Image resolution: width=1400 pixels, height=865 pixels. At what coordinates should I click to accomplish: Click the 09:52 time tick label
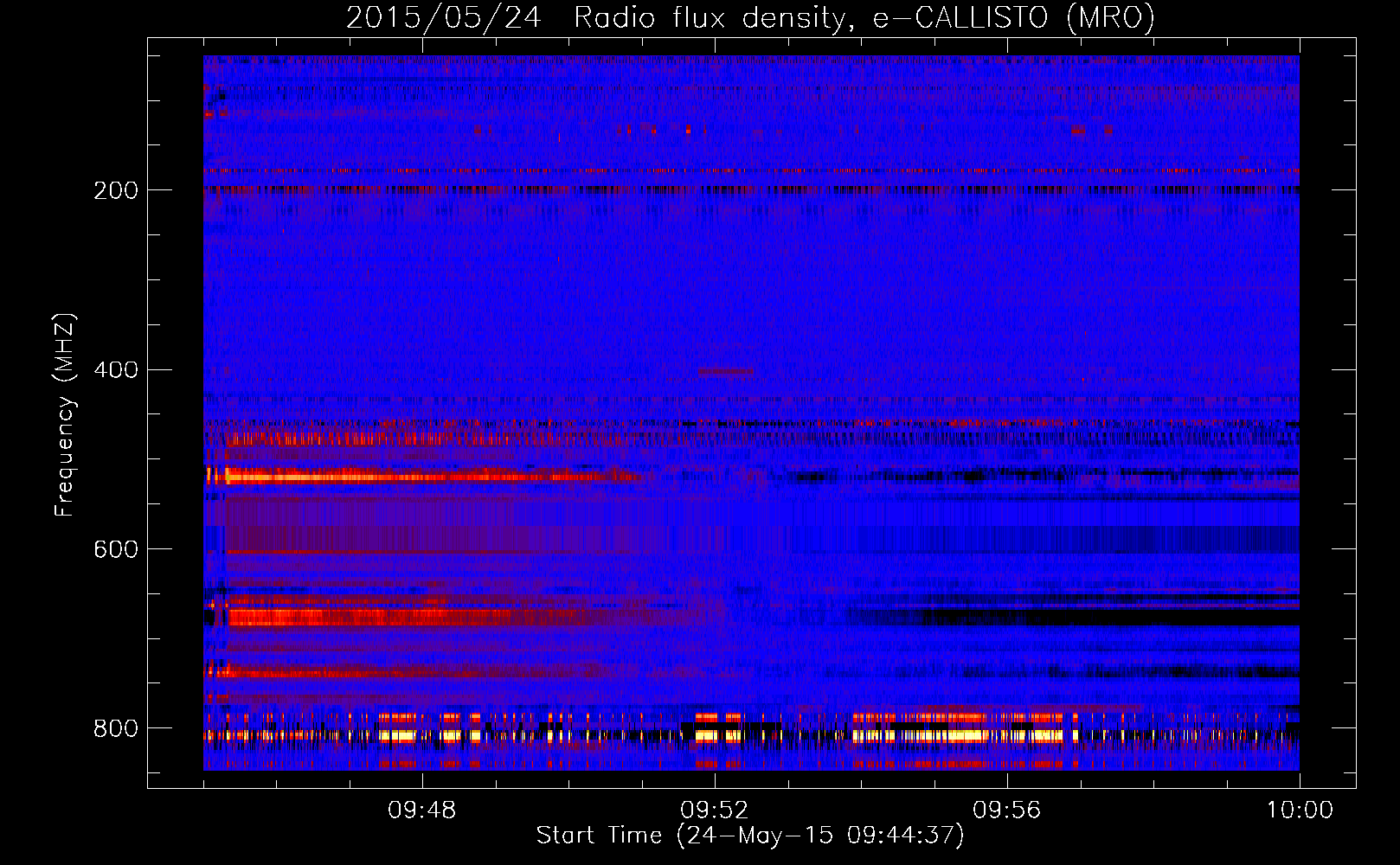[715, 811]
